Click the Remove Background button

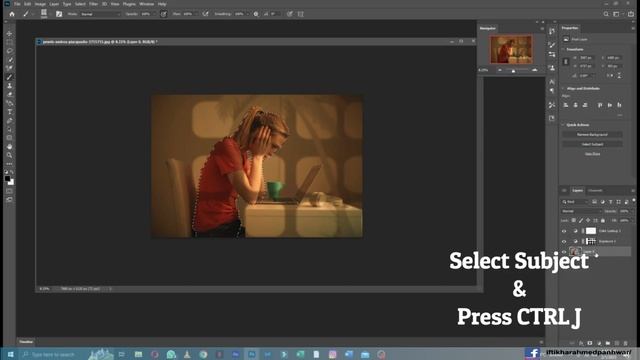[592, 134]
